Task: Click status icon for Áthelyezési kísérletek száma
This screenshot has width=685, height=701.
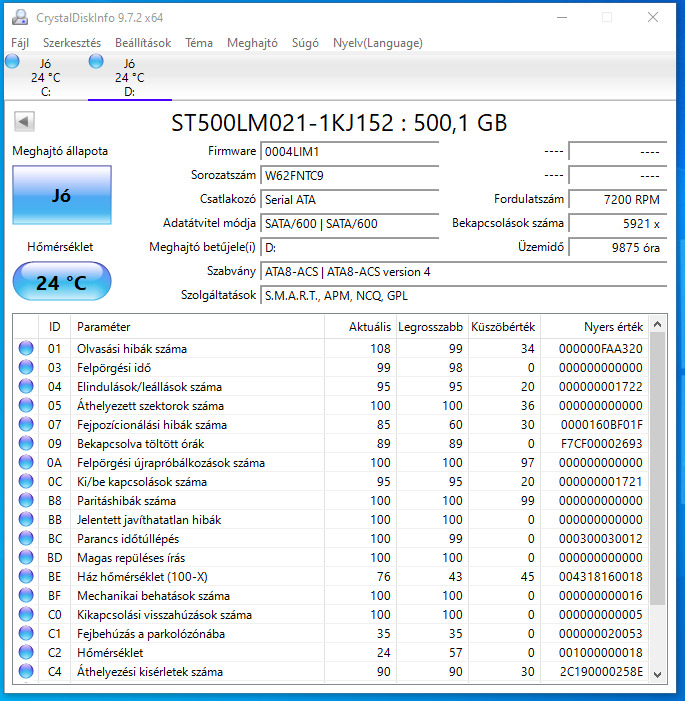Action: coord(26,671)
